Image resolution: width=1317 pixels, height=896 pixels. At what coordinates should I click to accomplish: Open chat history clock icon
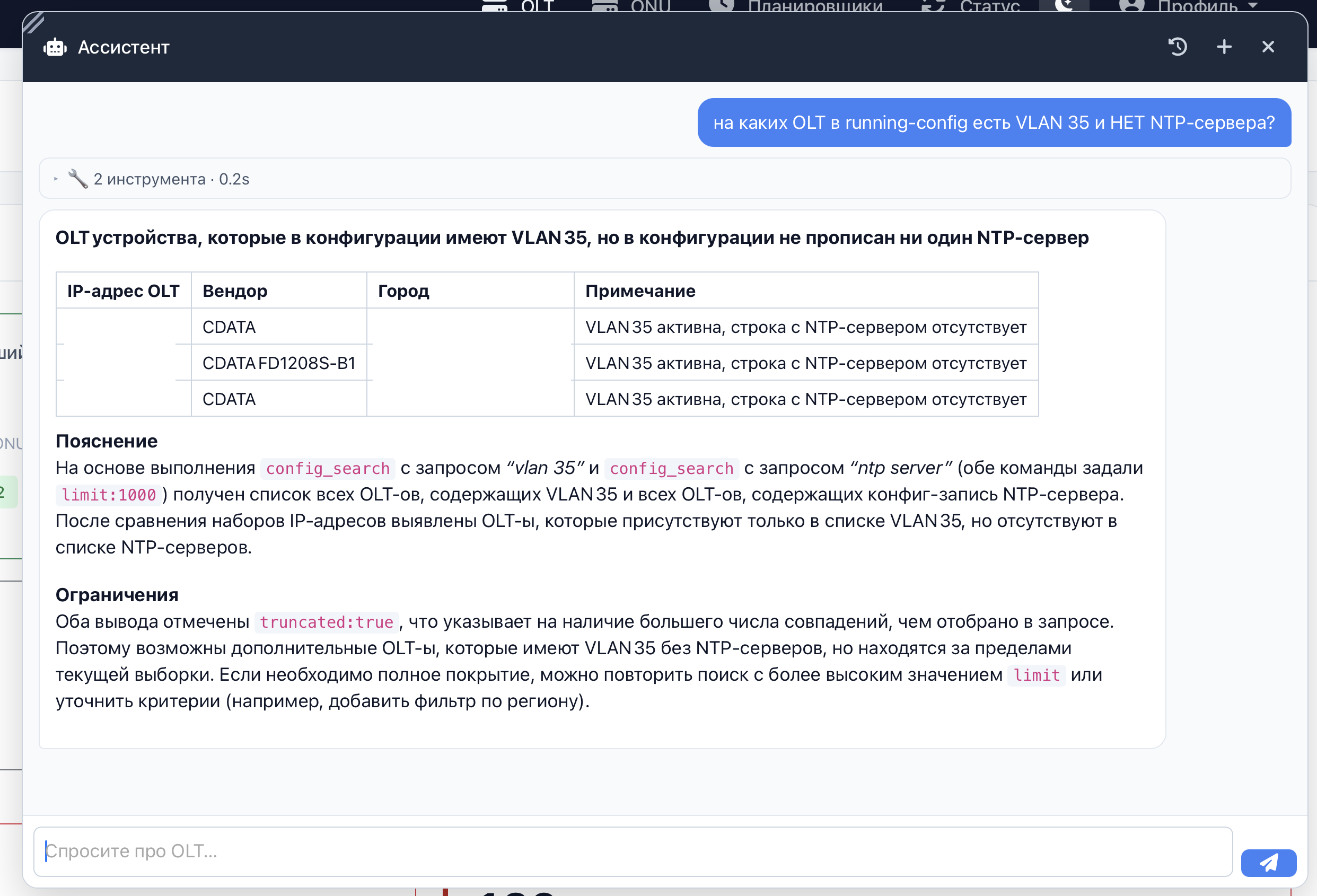1178,47
